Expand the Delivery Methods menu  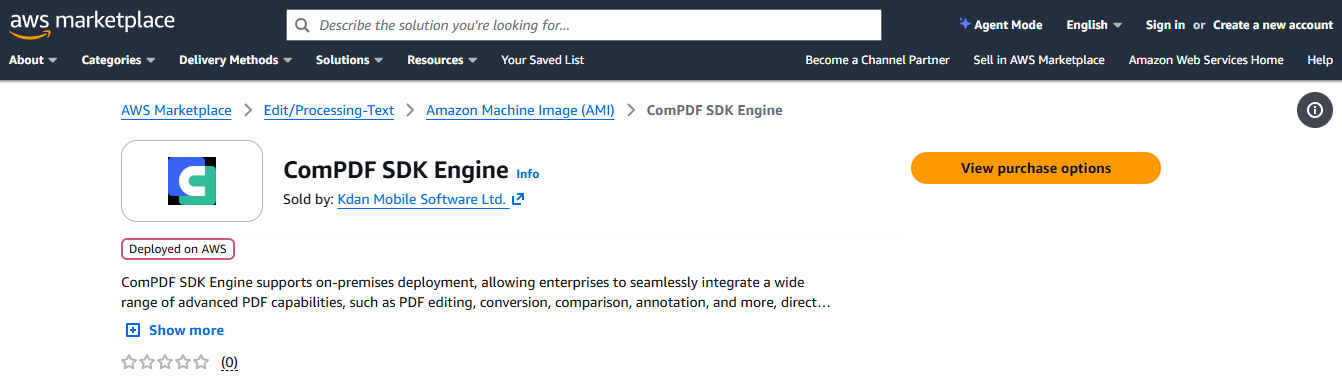tap(235, 60)
